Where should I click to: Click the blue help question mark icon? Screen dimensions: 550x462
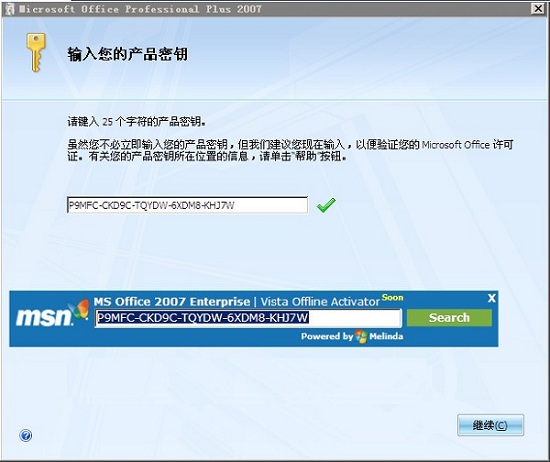click(26, 435)
